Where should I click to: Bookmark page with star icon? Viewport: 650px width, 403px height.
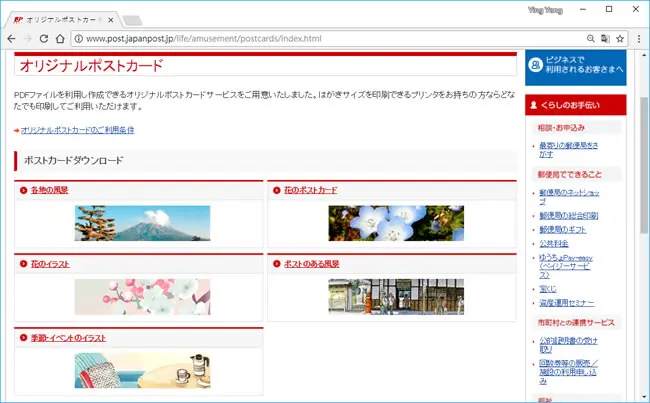pos(620,39)
